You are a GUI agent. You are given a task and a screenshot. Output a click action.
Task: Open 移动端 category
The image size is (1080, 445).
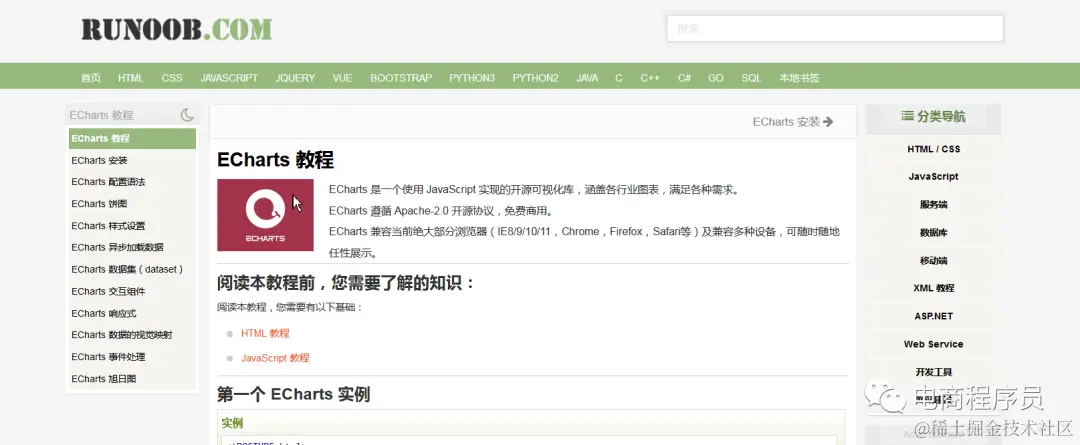[x=933, y=261]
